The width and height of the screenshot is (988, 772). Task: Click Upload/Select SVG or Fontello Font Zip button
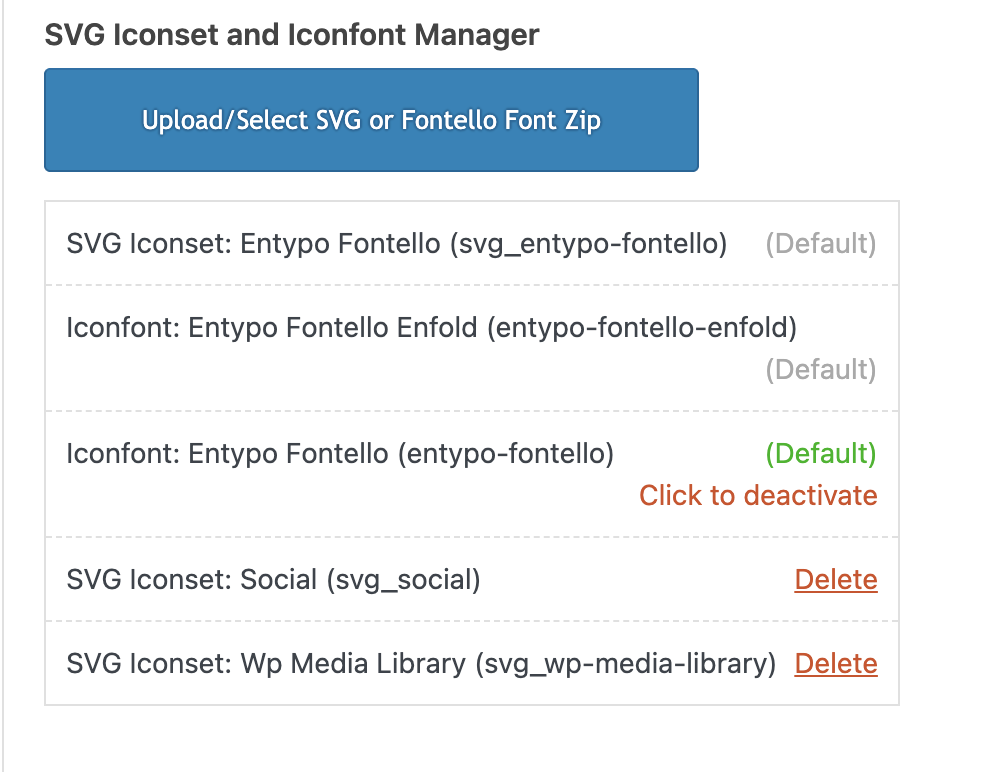coord(371,121)
